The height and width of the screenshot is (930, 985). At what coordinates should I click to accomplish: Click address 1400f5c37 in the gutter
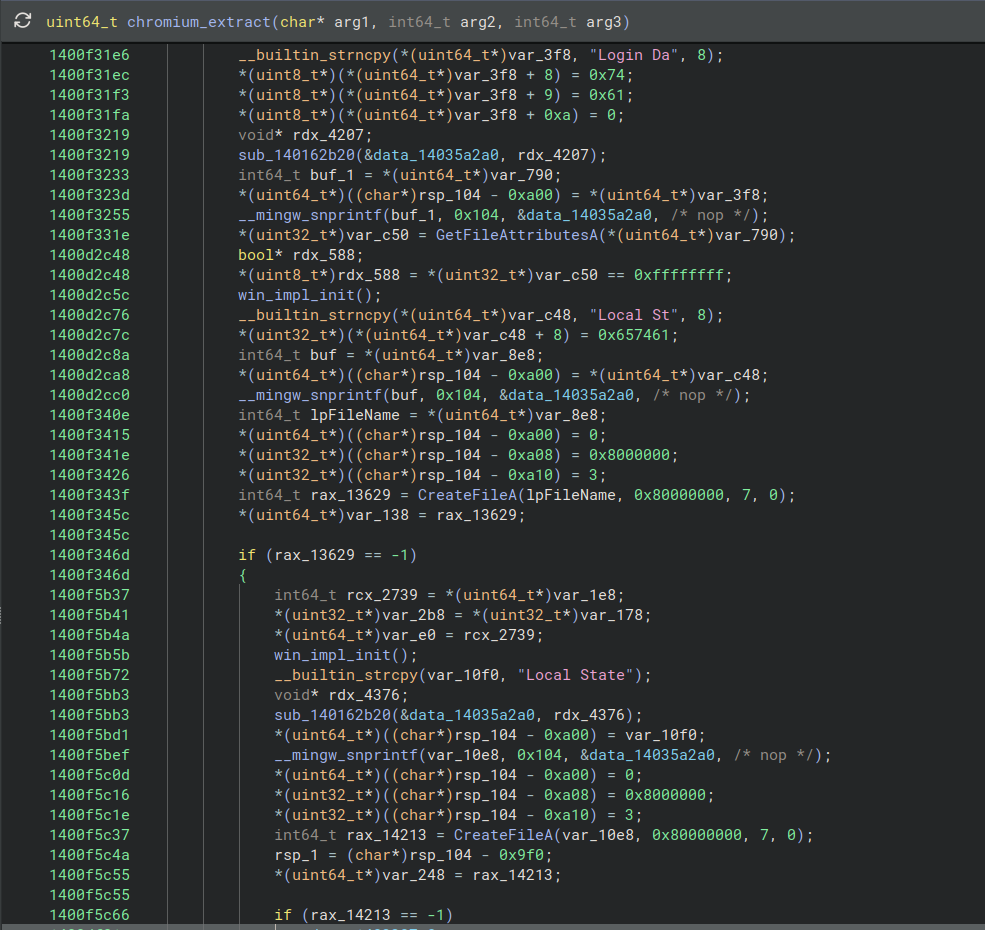click(x=89, y=835)
